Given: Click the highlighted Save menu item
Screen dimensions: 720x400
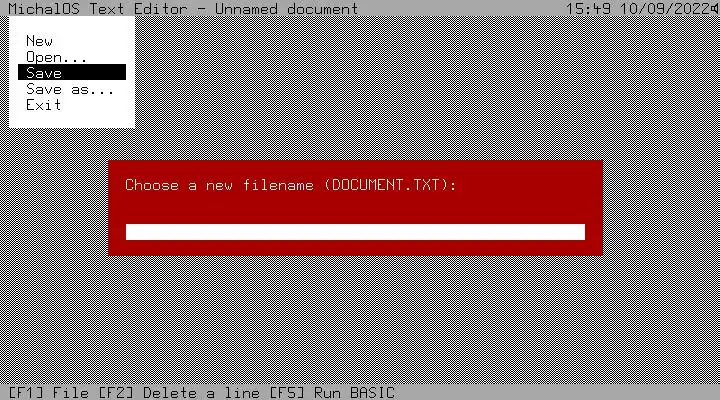Looking at the screenshot, I should [x=72, y=73].
